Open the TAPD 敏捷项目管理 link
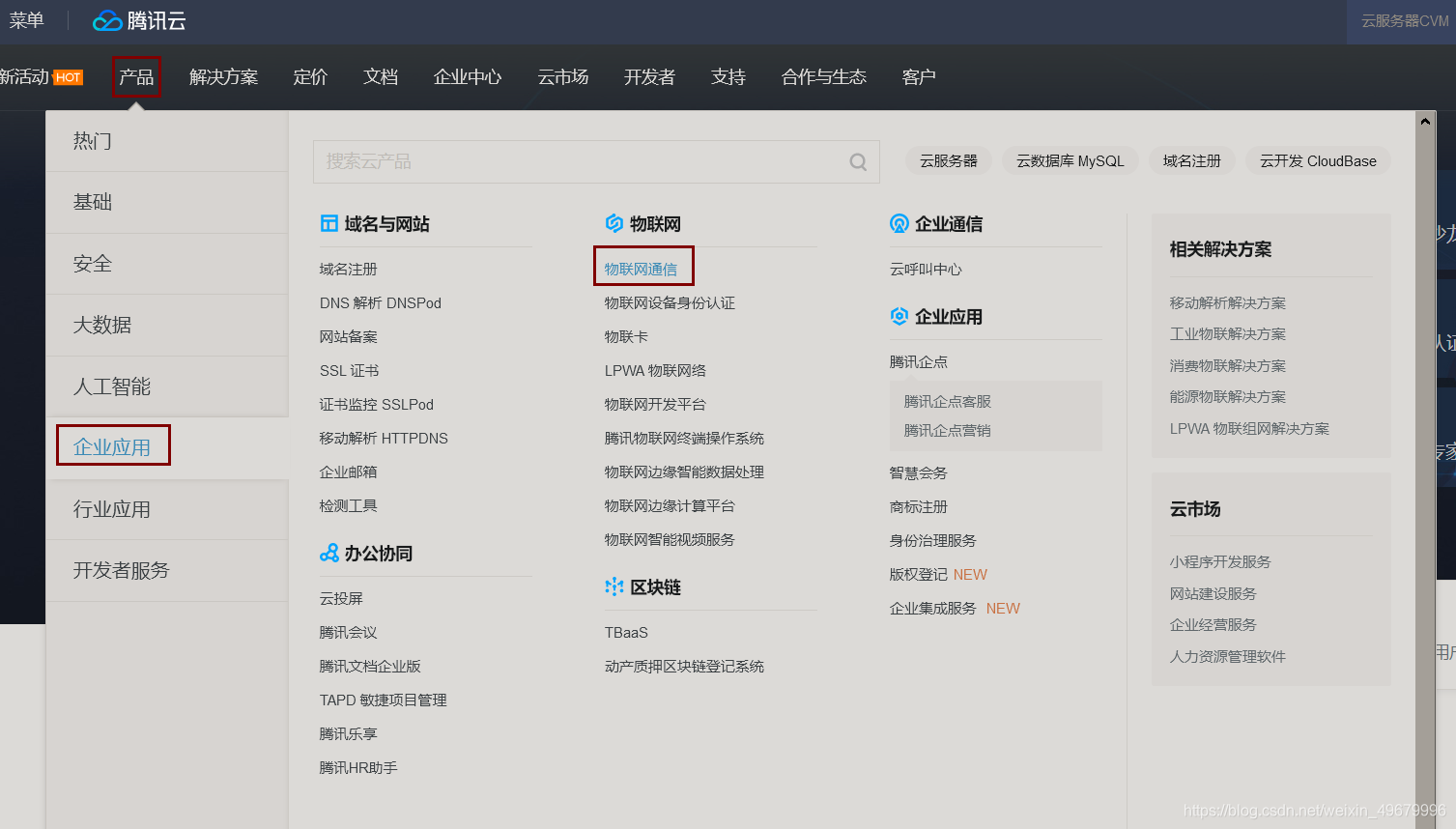The image size is (1456, 829). [x=384, y=700]
